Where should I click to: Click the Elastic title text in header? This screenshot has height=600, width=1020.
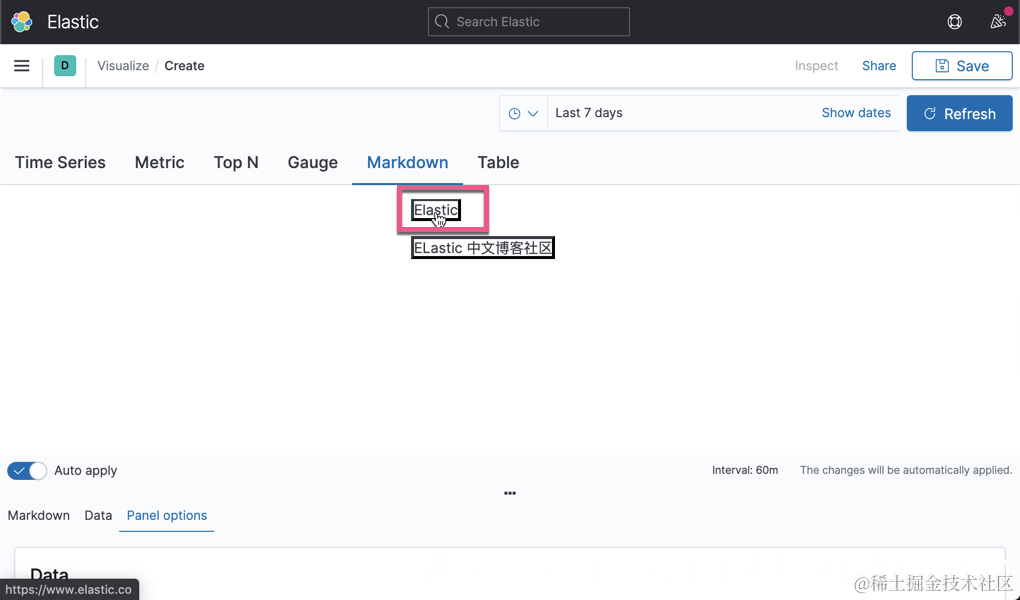(x=73, y=21)
